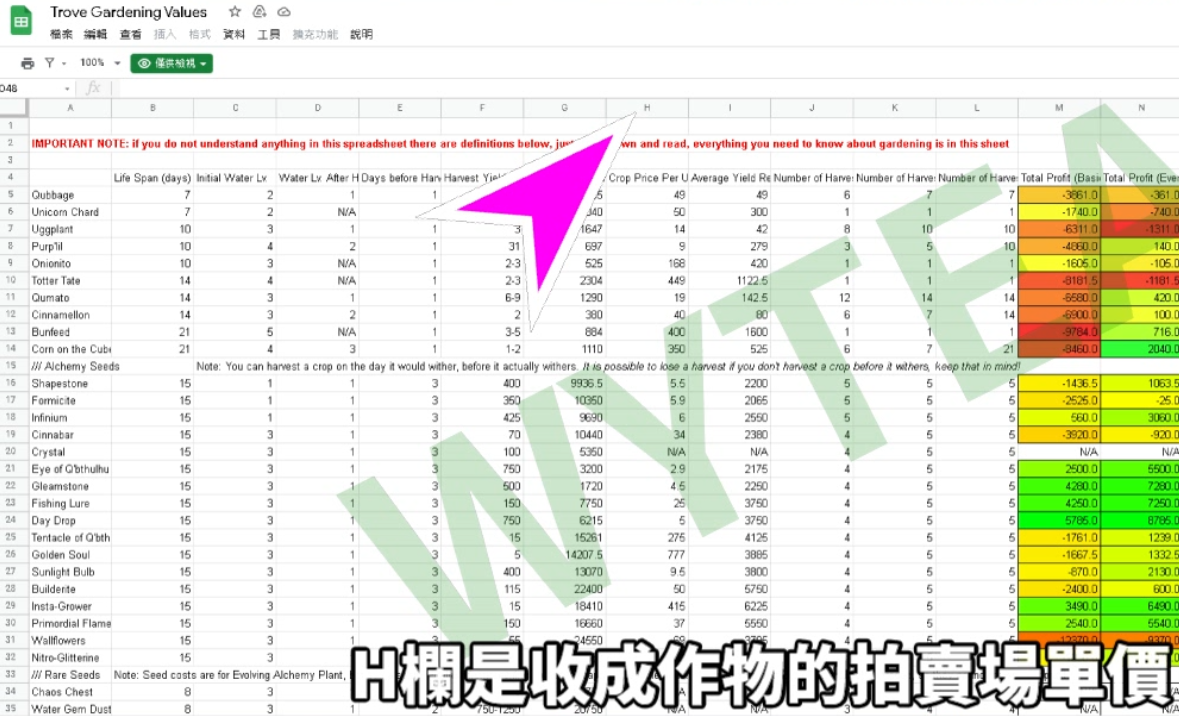Image resolution: width=1179 pixels, height=716 pixels.
Task: Click the /// Alchemy Seeds cell
Action: tap(70, 366)
